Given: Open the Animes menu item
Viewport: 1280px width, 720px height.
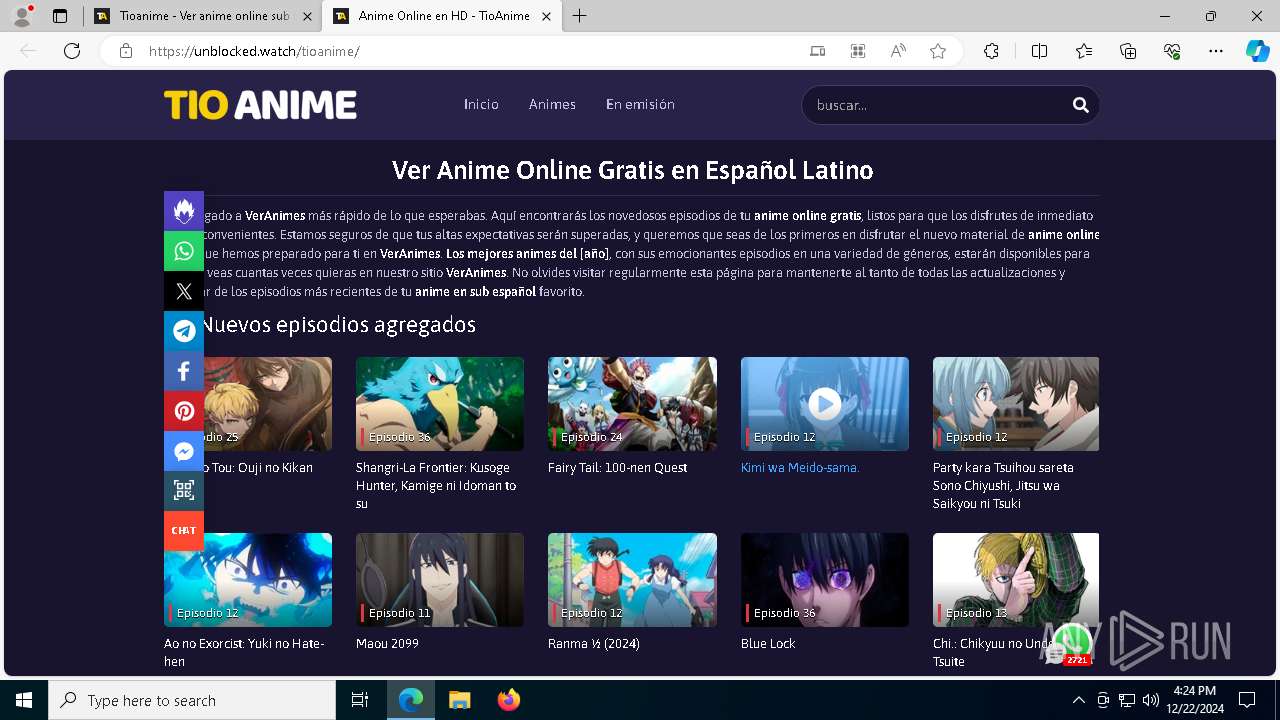Looking at the screenshot, I should point(552,104).
